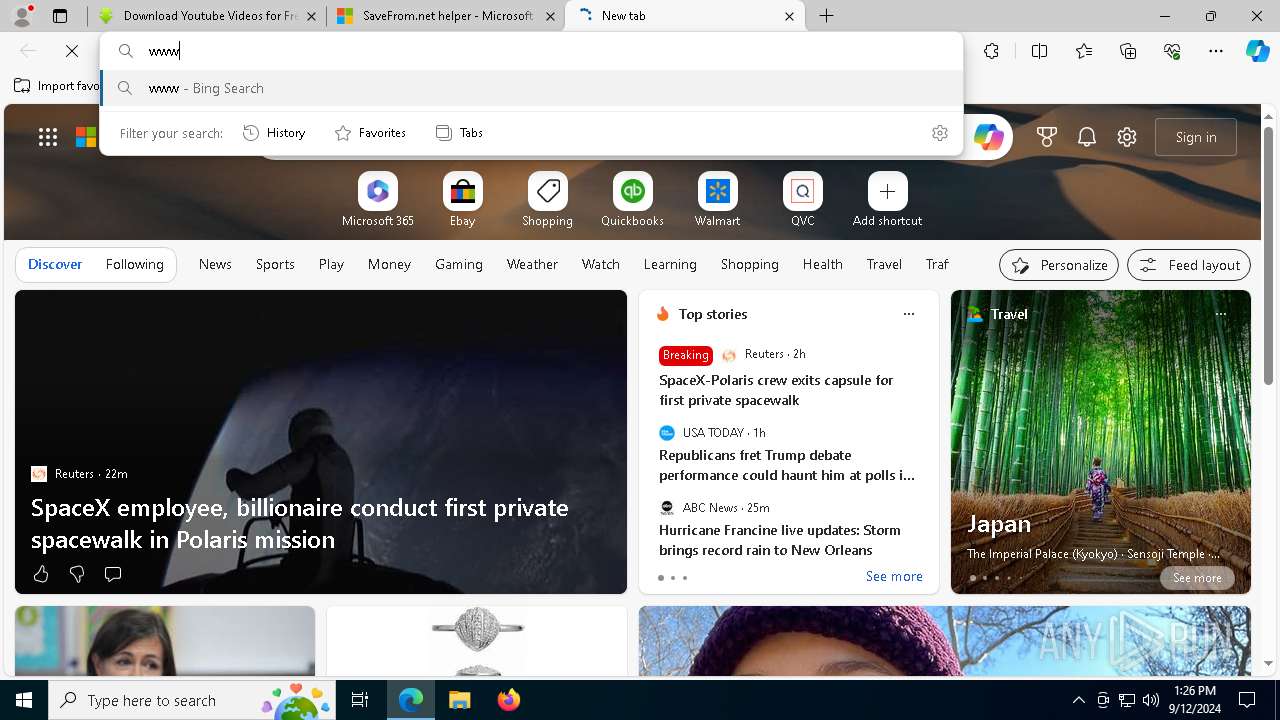Stop loading the page
This screenshot has height=720, width=1280.
pyautogui.click(x=72, y=51)
